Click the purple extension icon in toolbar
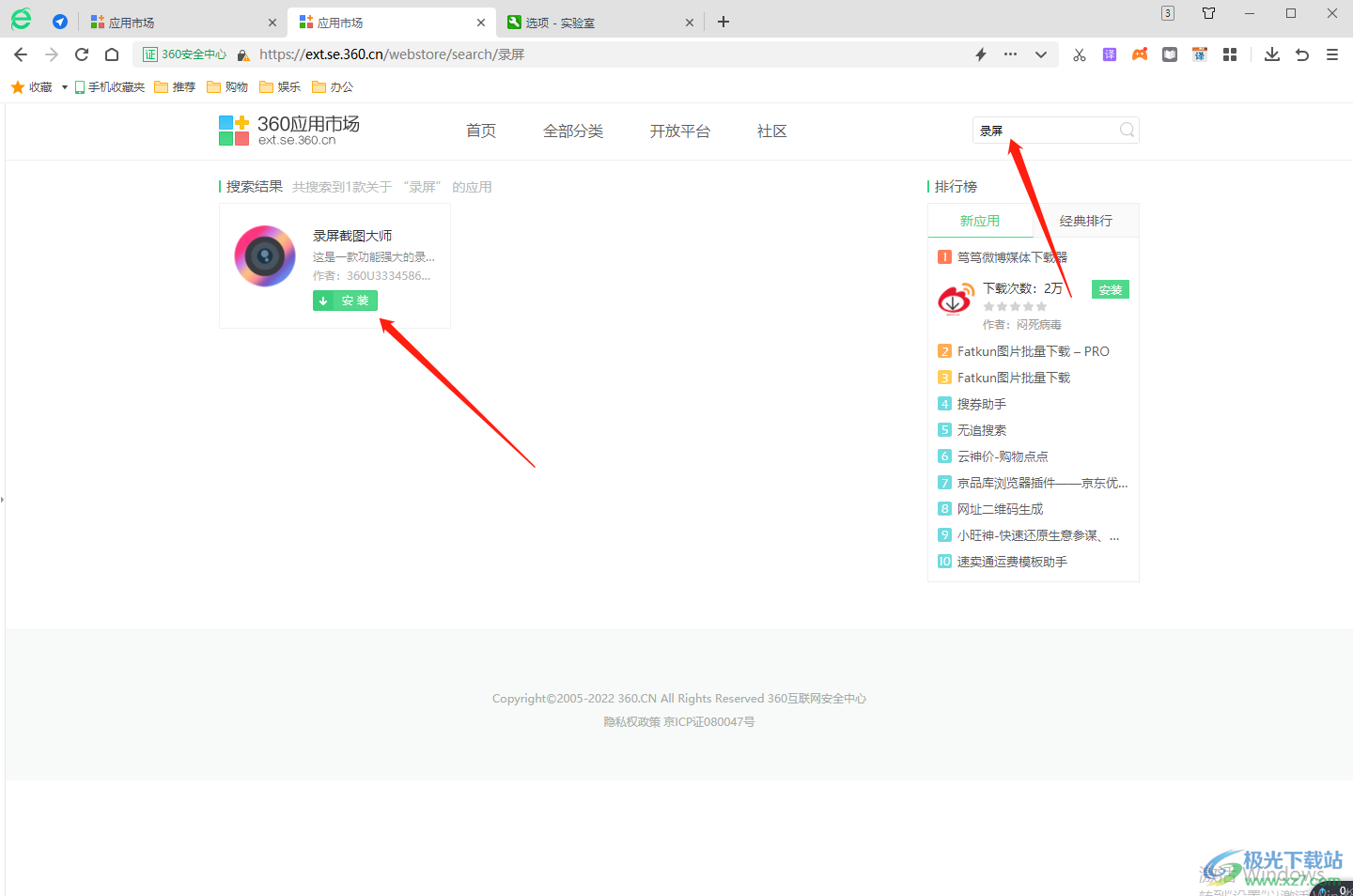 pyautogui.click(x=1110, y=54)
